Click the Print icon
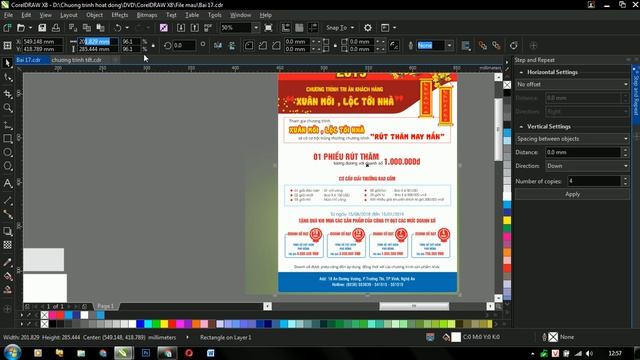640x360 pixels. pyautogui.click(x=56, y=28)
